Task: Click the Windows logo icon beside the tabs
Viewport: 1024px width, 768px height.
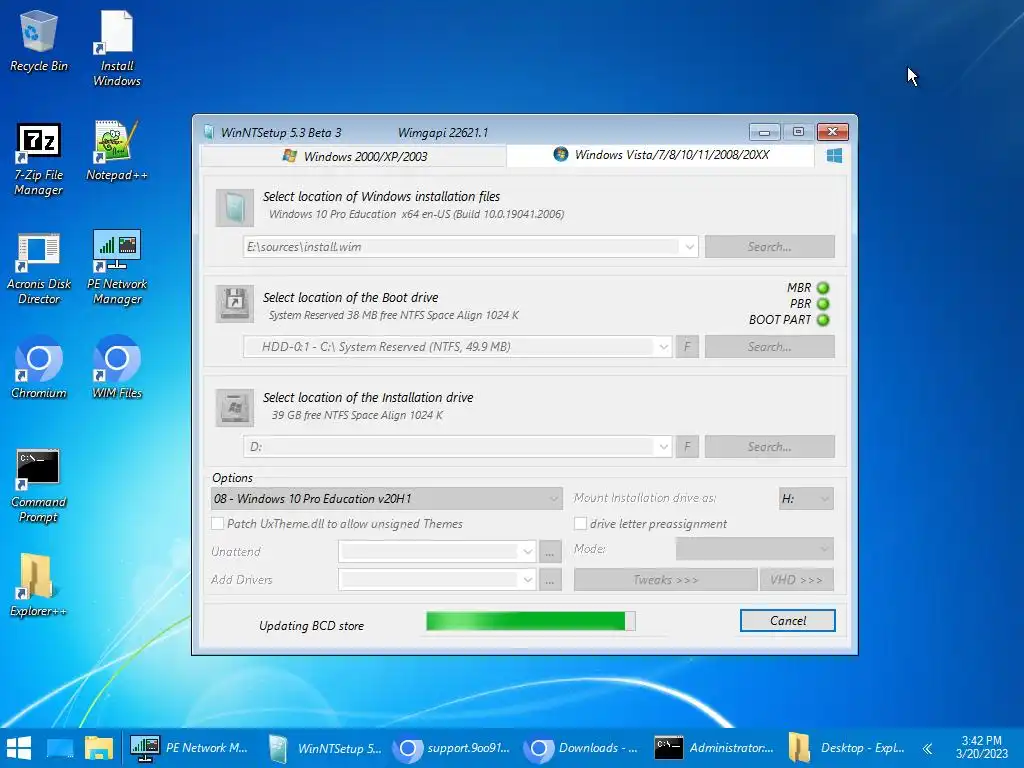Action: click(x=834, y=155)
